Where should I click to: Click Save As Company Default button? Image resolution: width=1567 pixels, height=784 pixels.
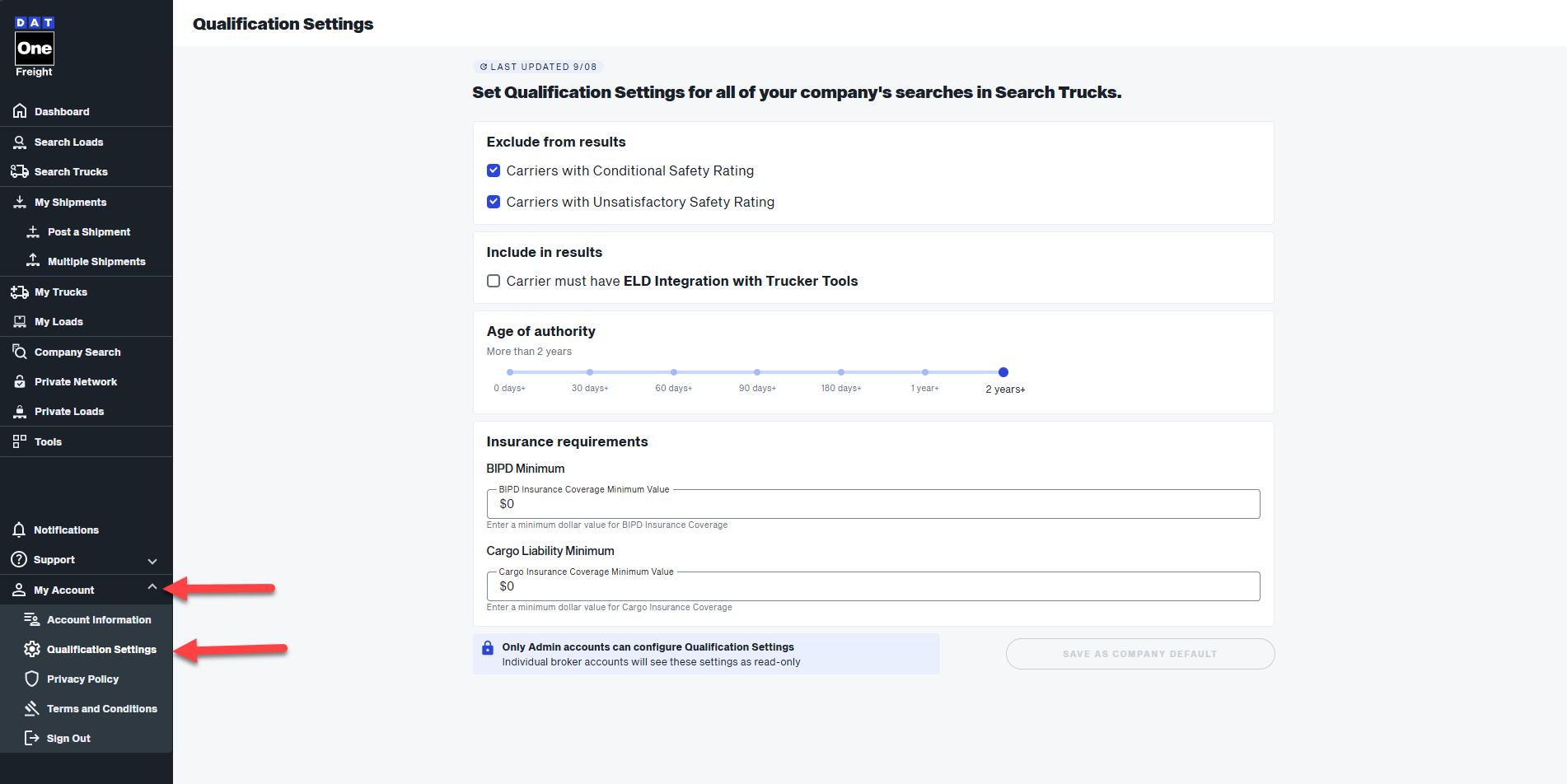click(x=1139, y=654)
